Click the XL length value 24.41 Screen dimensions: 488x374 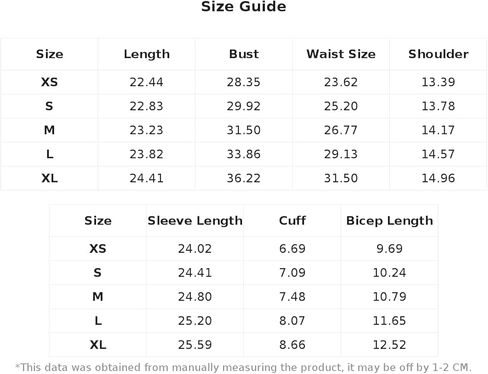pos(146,178)
